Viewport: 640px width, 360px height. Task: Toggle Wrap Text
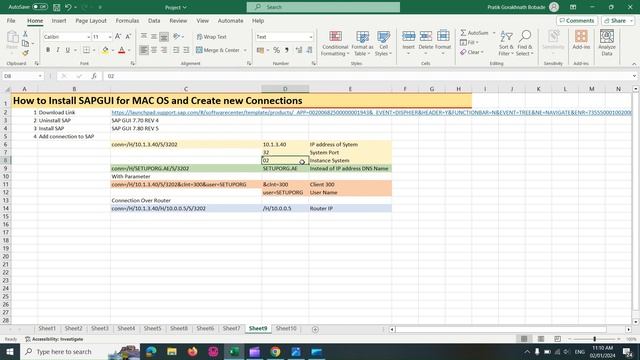tap(211, 37)
